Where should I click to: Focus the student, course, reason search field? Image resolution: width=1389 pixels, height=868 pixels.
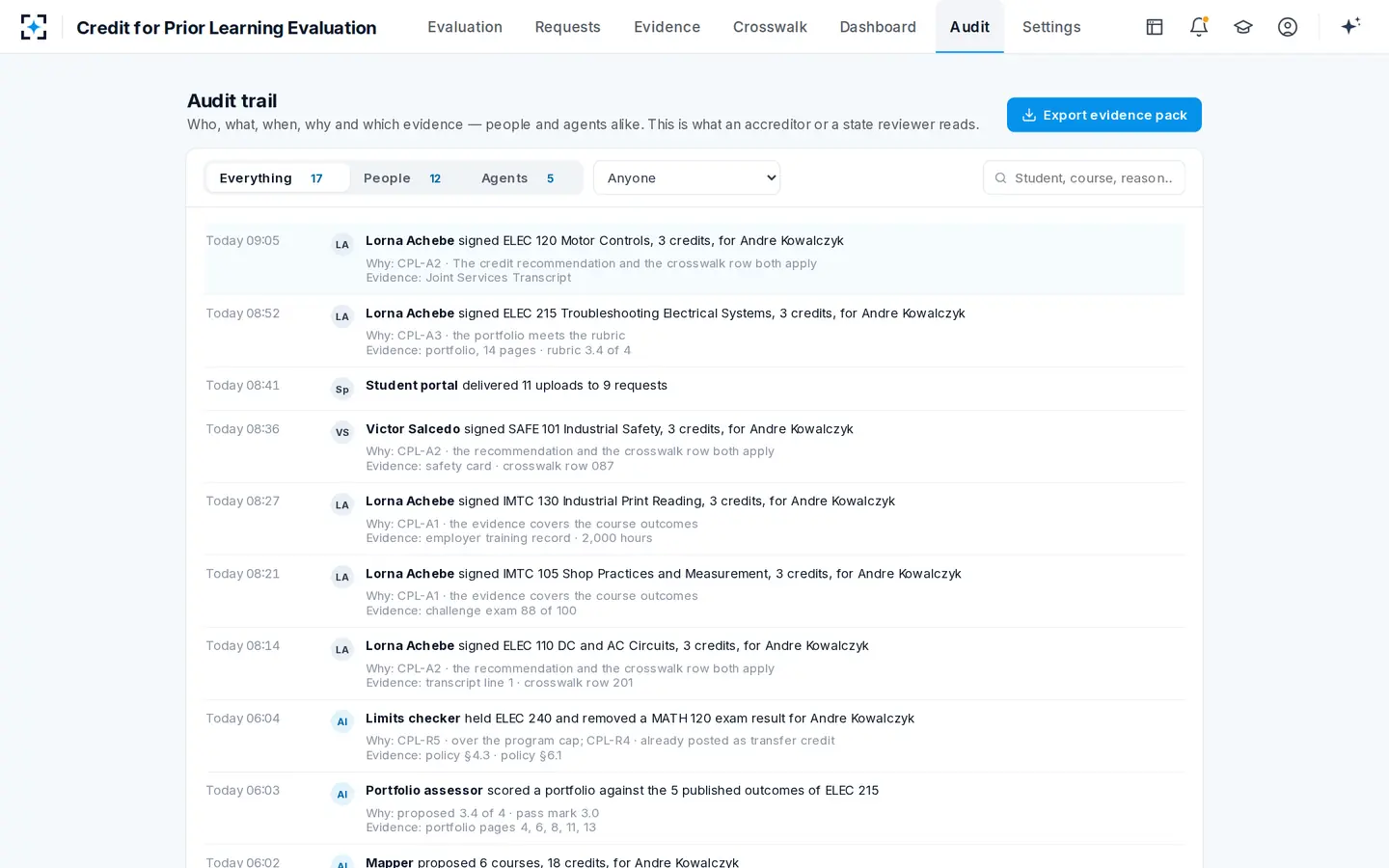coord(1084,177)
